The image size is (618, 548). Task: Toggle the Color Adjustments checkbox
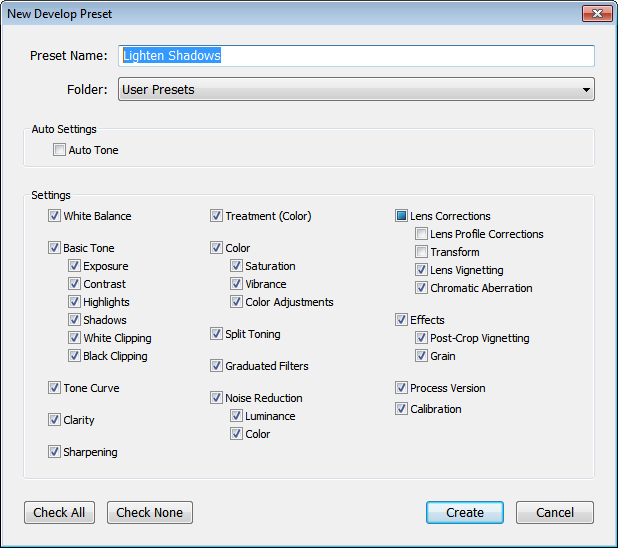click(236, 302)
